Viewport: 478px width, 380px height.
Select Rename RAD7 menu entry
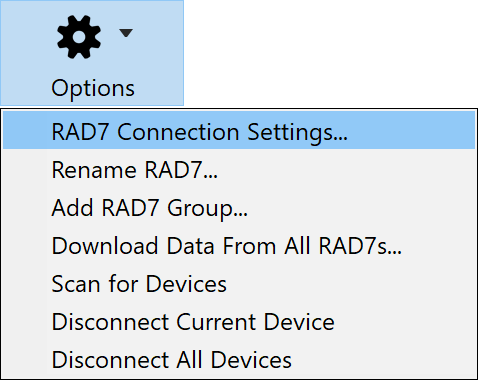pyautogui.click(x=239, y=170)
